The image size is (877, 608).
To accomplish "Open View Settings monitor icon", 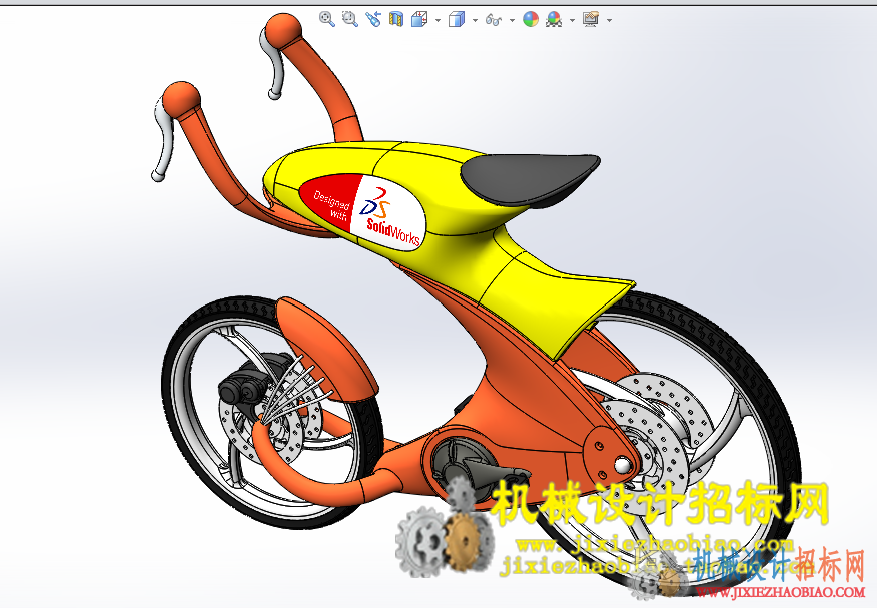I will (x=591, y=20).
